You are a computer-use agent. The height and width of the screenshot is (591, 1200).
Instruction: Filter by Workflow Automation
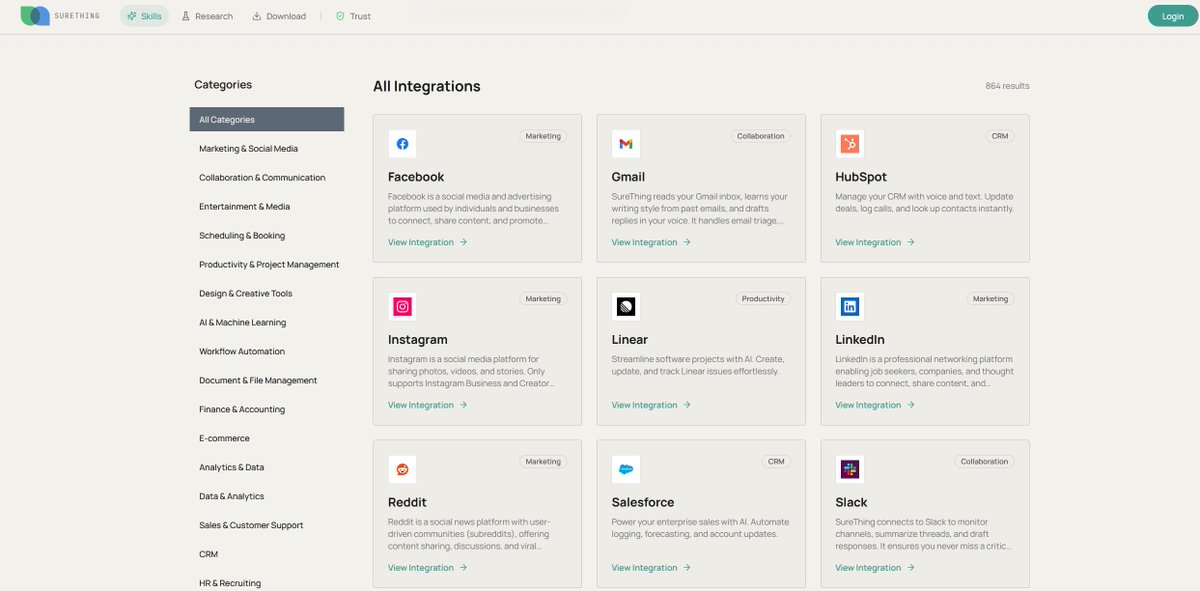[x=267, y=351]
